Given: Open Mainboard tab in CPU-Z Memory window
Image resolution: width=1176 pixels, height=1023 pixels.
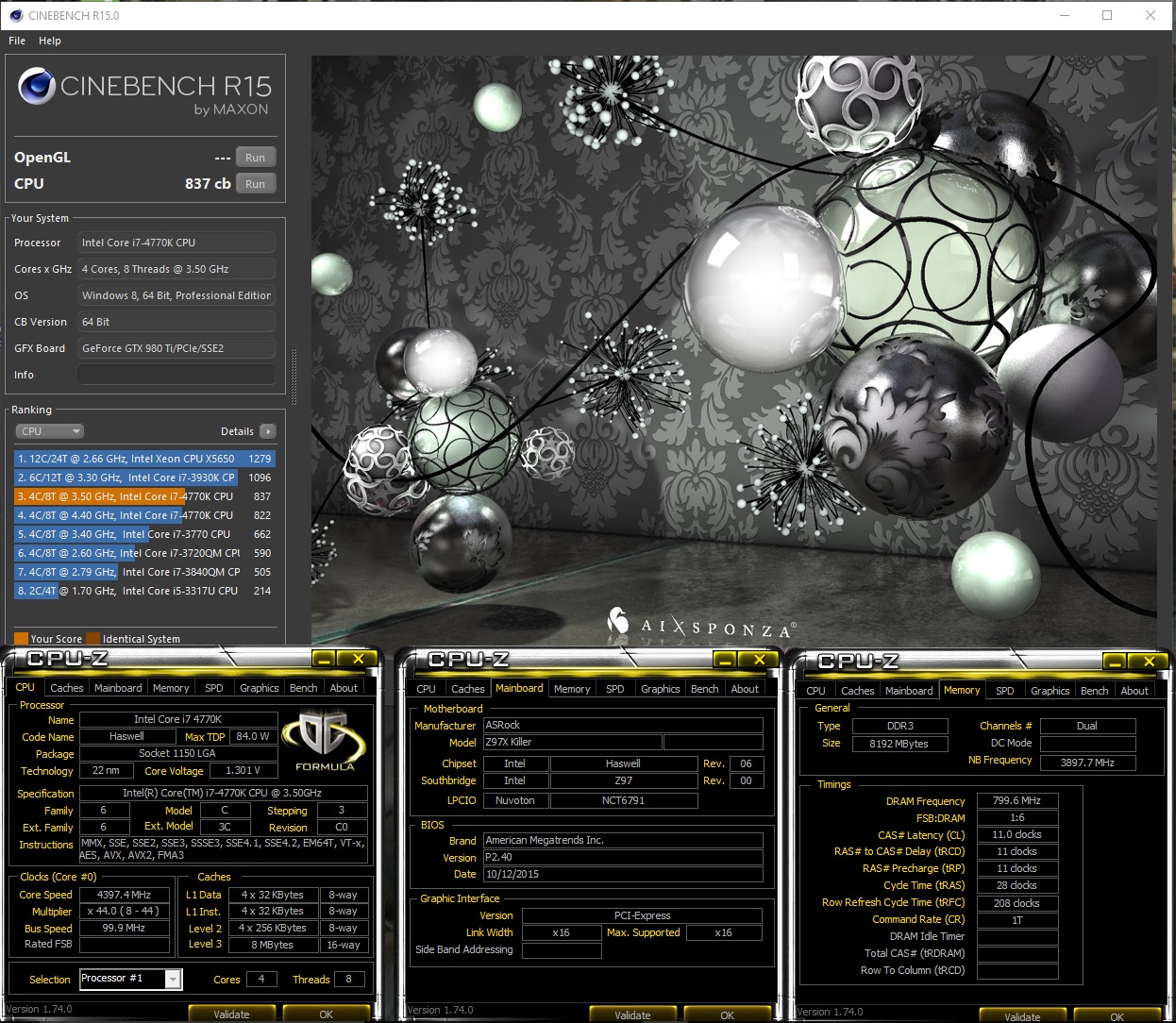Looking at the screenshot, I should pos(909,691).
